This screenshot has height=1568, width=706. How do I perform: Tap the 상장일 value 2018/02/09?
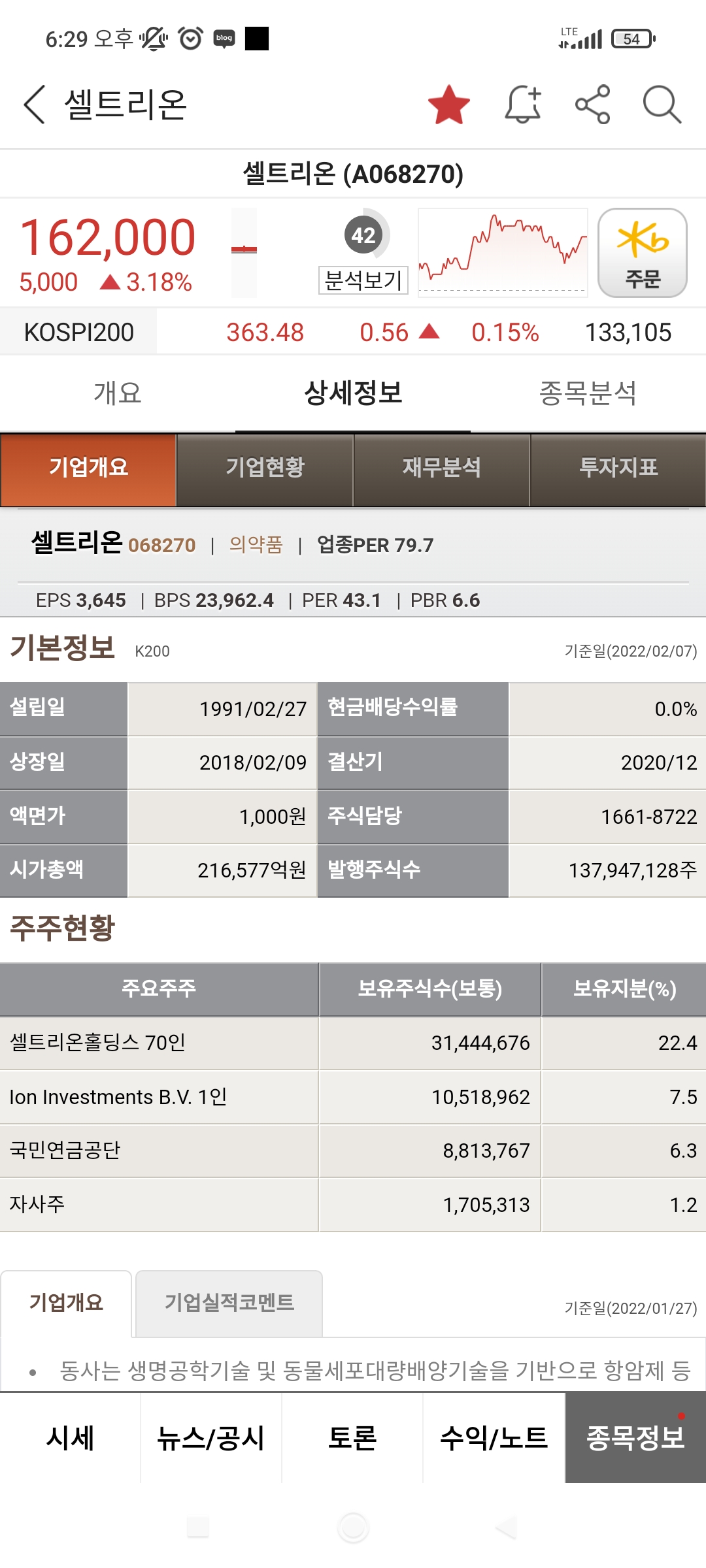coord(253,762)
